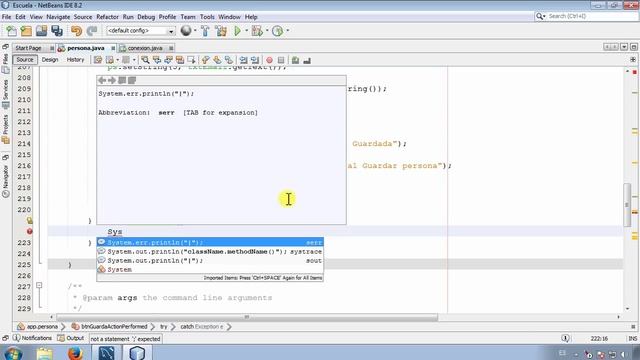This screenshot has width=640, height=360.
Task: Open the Output window button
Action: [71, 338]
